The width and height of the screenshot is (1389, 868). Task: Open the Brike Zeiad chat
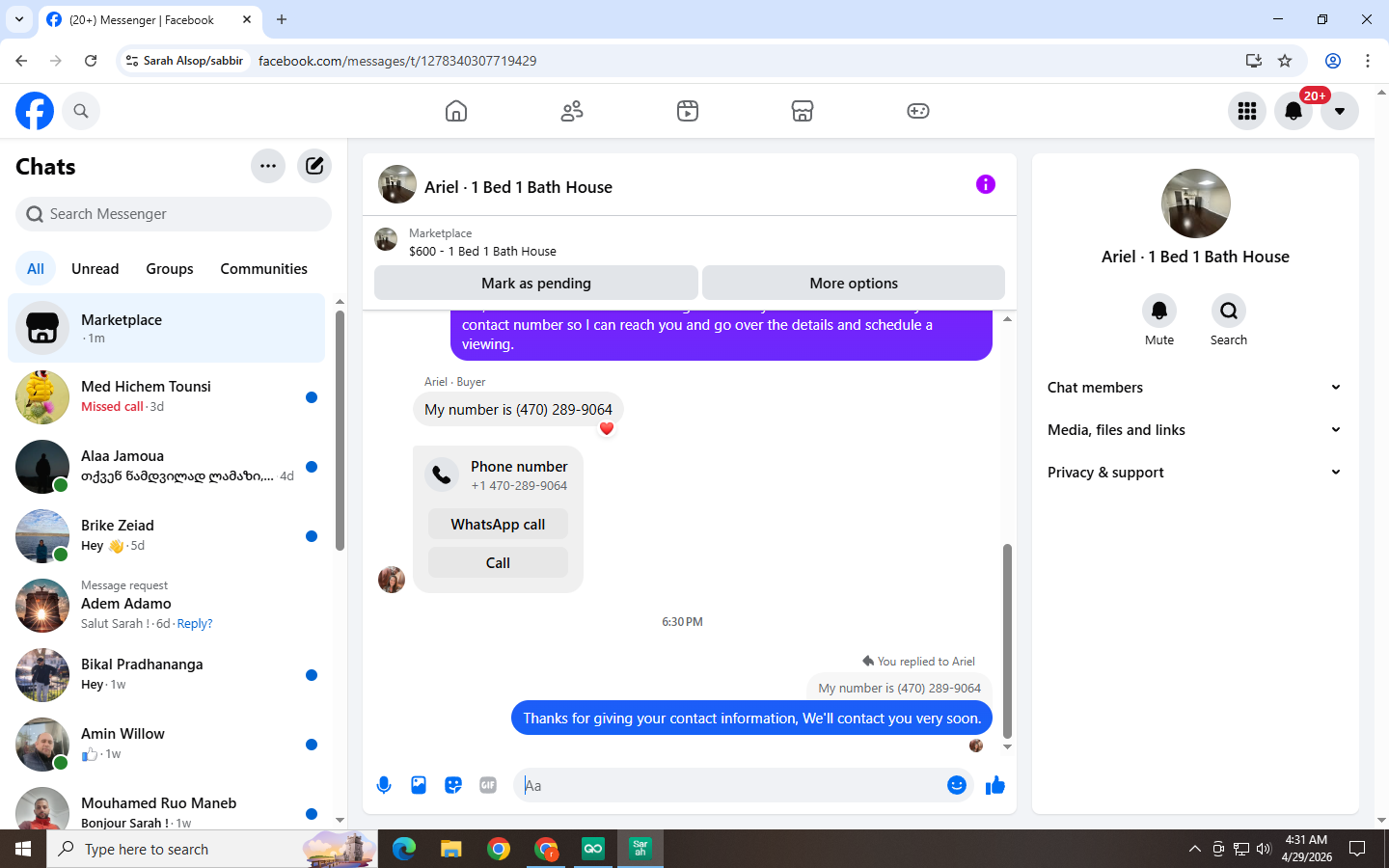166,536
